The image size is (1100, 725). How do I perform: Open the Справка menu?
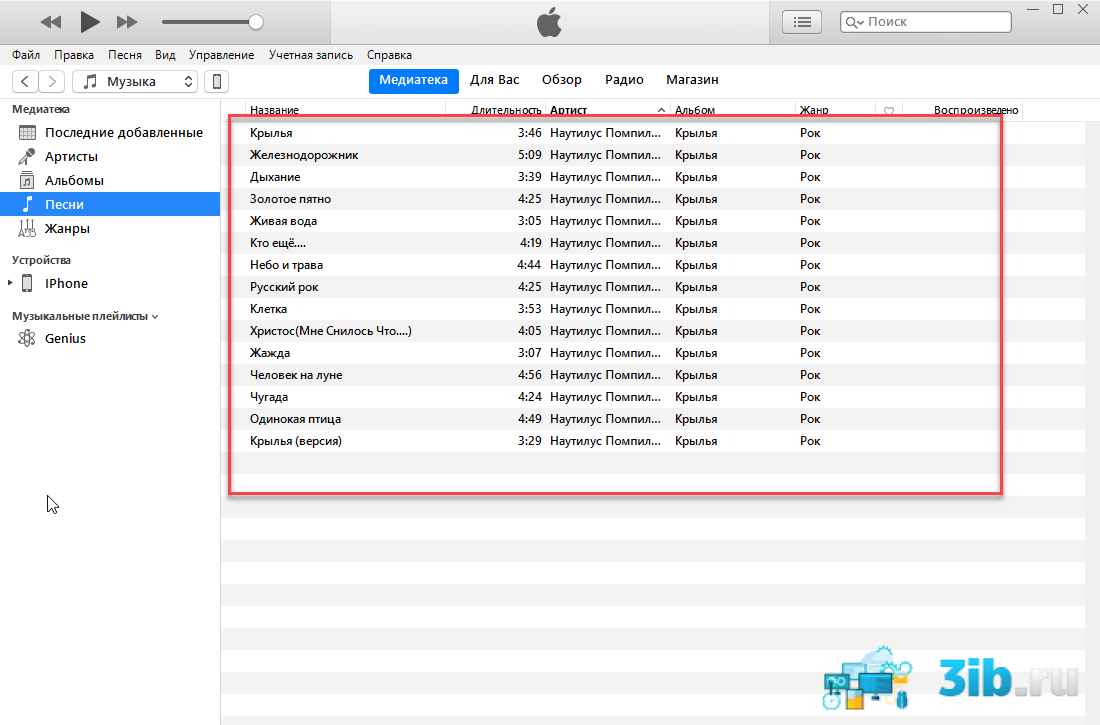coord(389,55)
